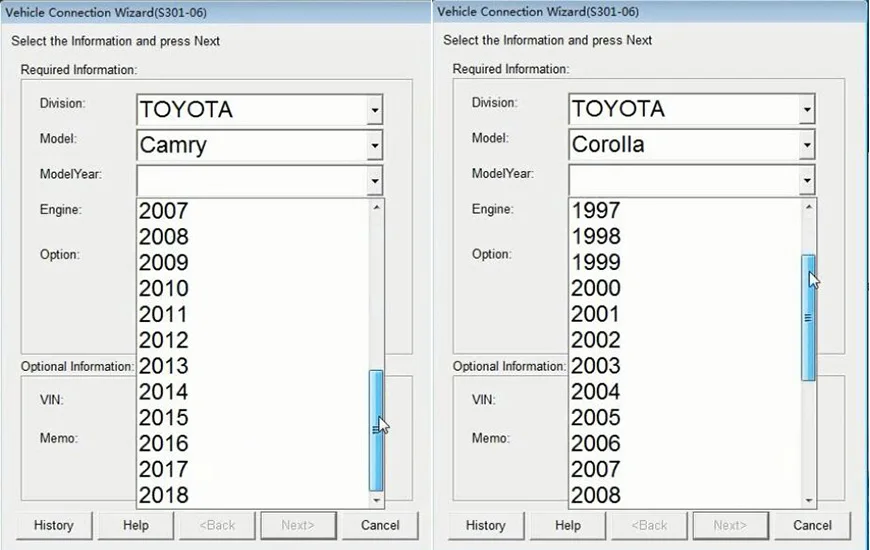This screenshot has height=550, width=870.
Task: Click the empty ModelYear field in the Camry wizard
Action: (x=252, y=180)
